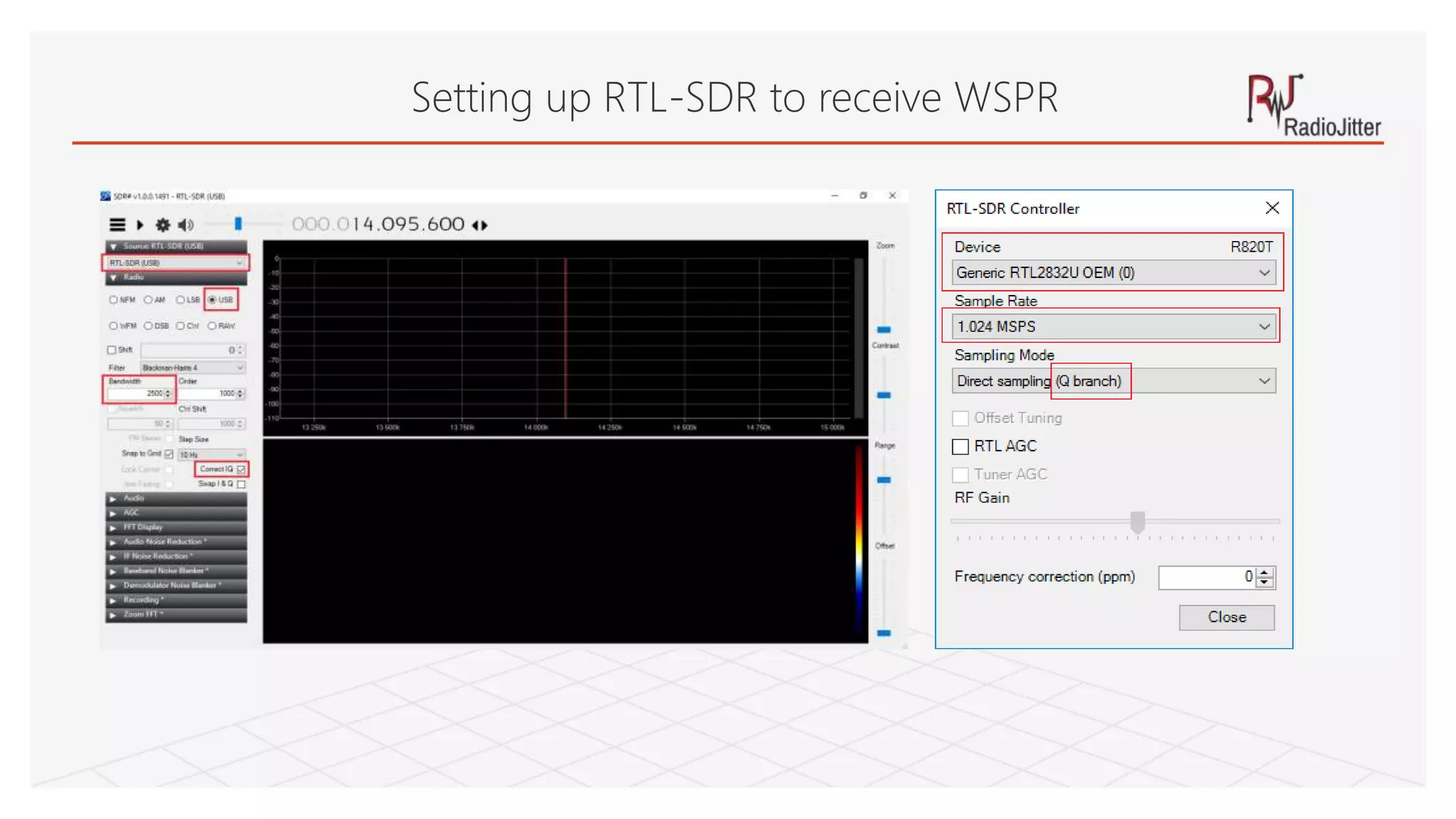Toggle the Tuner AGC checkbox
Screen dimensions: 1456x819
point(960,474)
